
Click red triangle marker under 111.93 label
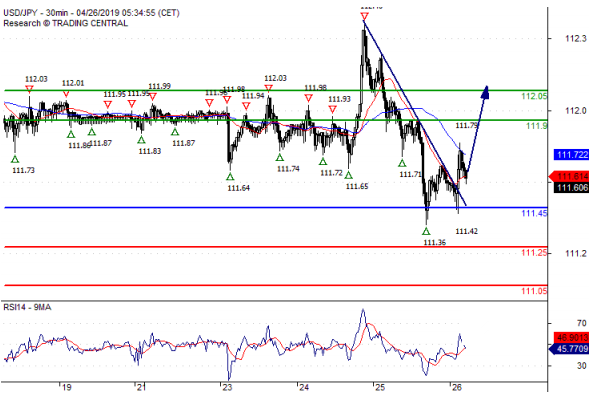pos(332,110)
